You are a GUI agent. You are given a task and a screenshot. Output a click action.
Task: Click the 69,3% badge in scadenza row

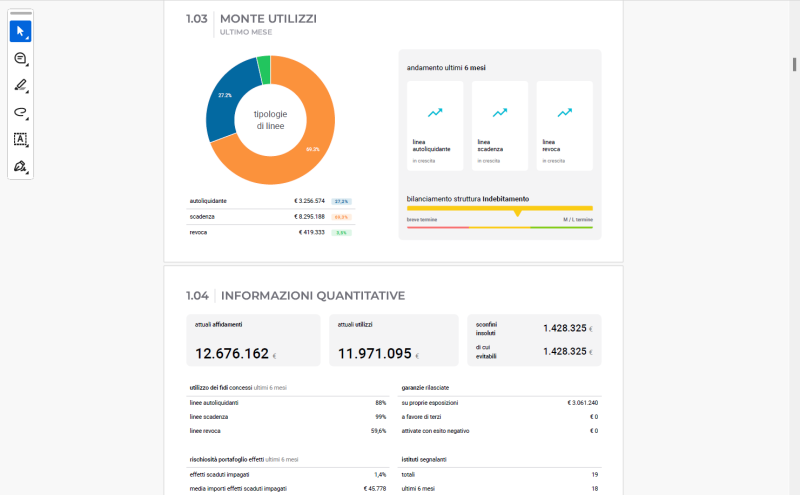(342, 217)
